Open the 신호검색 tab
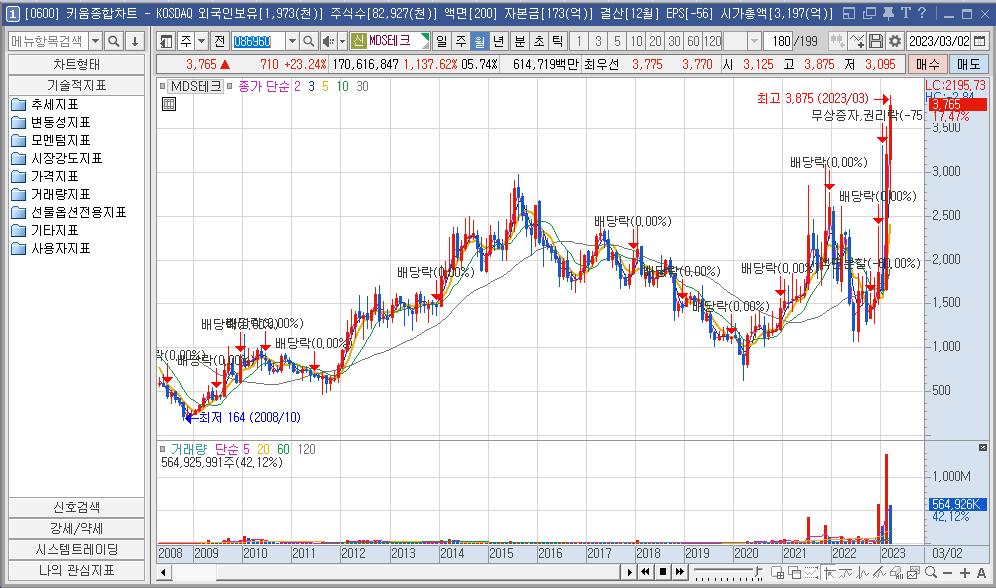The image size is (996, 588). point(76,507)
